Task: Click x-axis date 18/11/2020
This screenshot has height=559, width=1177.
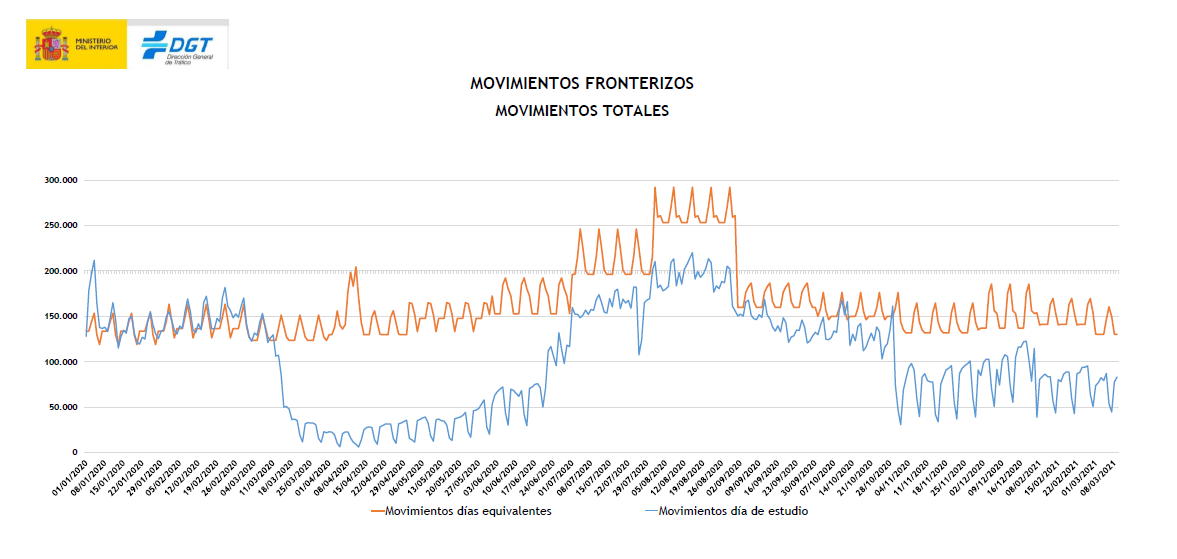Action: [930, 476]
